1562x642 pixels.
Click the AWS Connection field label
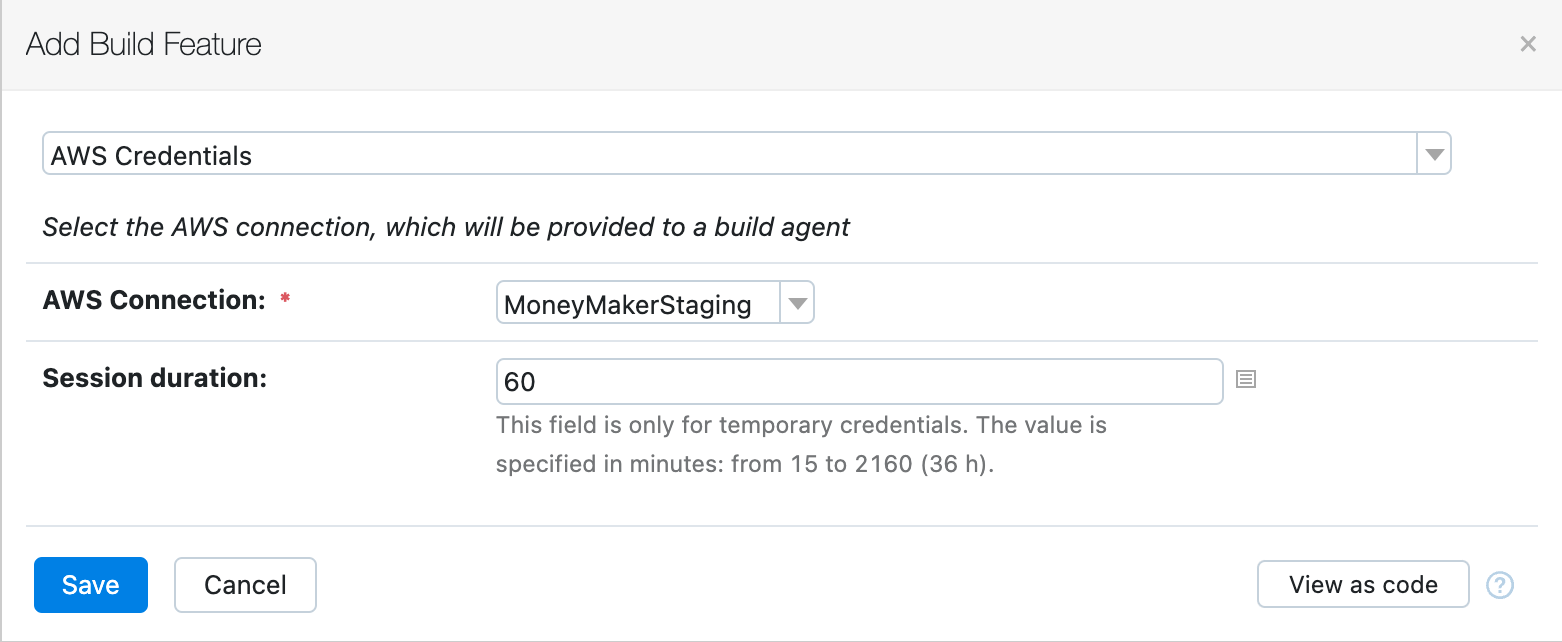tap(155, 300)
